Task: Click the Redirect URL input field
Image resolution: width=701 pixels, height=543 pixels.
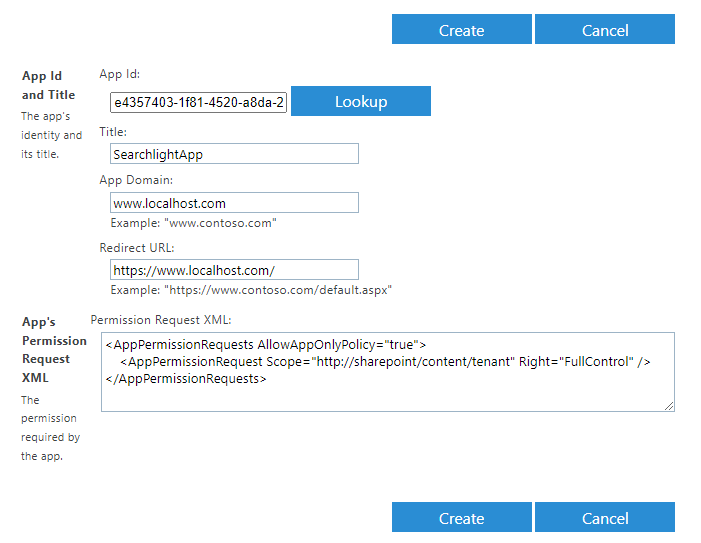Action: (x=234, y=269)
